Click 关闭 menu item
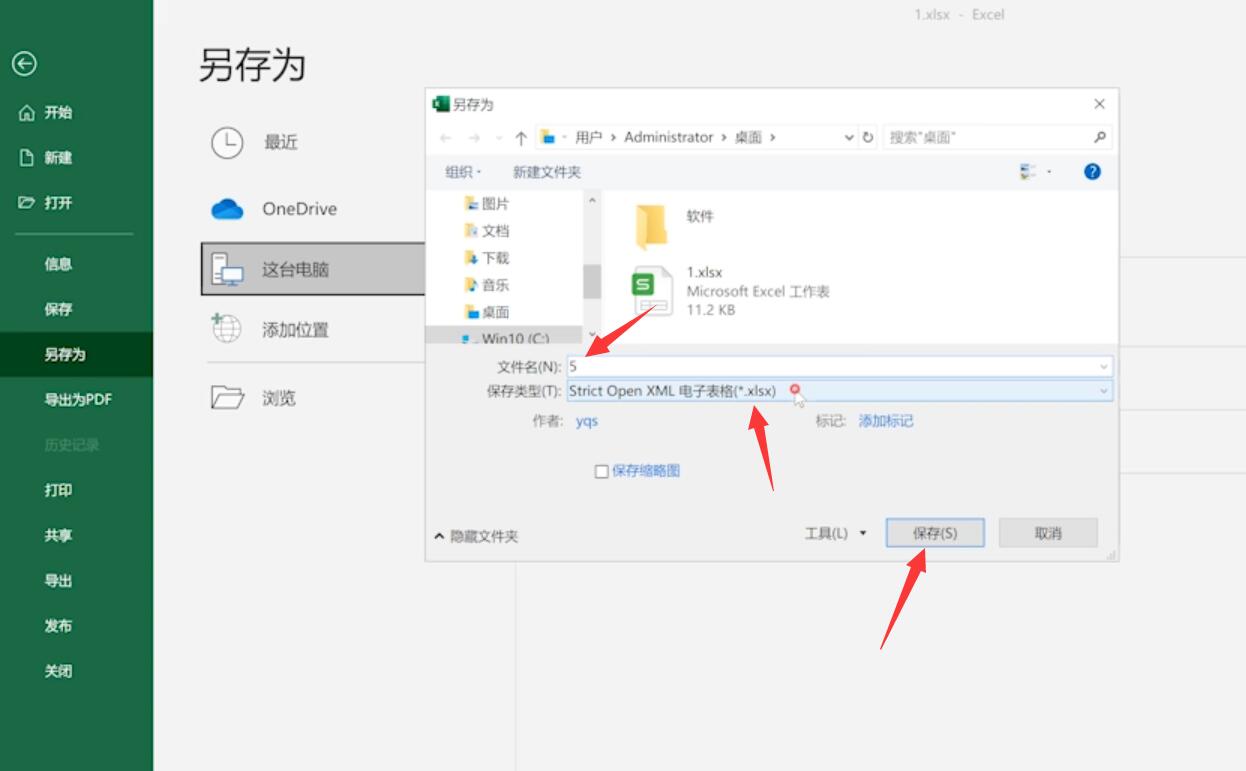The image size is (1246, 771). [58, 671]
